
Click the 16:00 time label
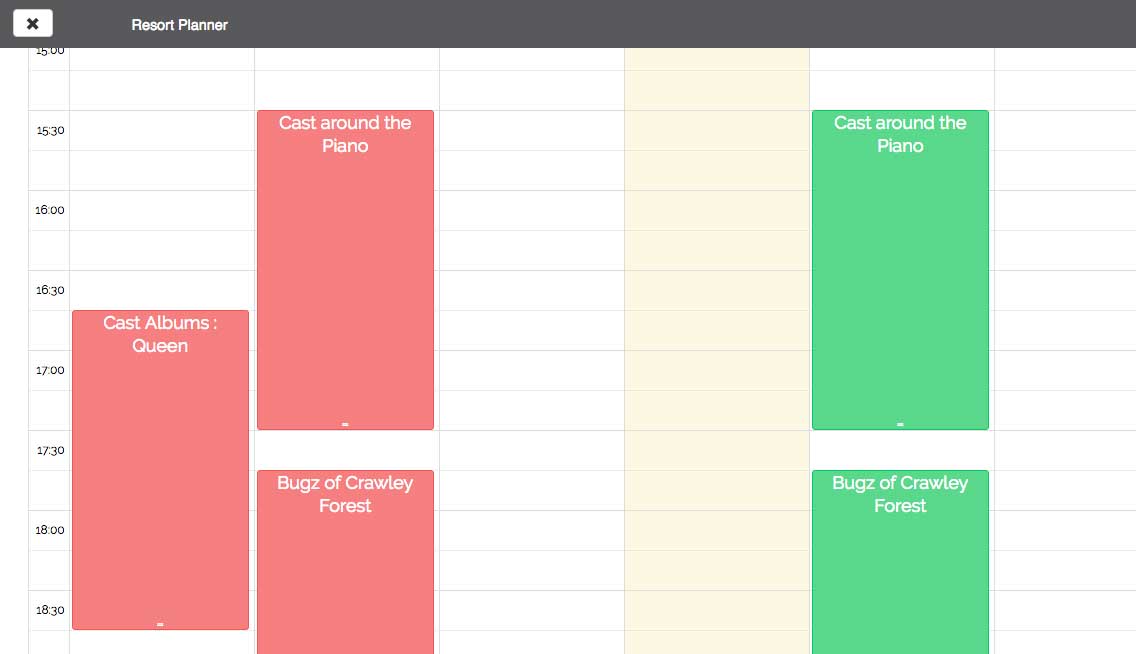(x=50, y=210)
